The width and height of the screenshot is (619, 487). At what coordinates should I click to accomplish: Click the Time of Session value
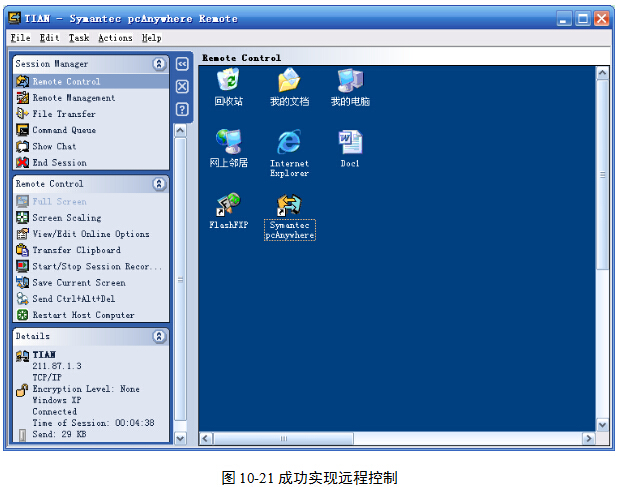(135, 423)
